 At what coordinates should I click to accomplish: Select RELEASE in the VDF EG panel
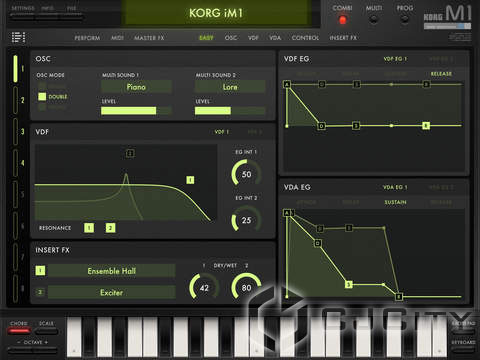[441, 74]
